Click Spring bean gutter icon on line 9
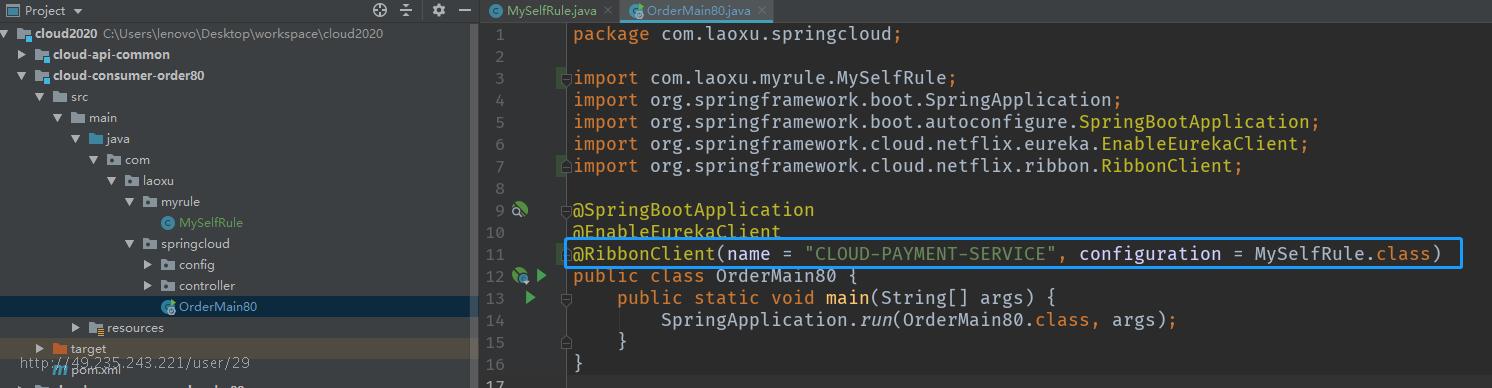1492x388 pixels. [519, 210]
